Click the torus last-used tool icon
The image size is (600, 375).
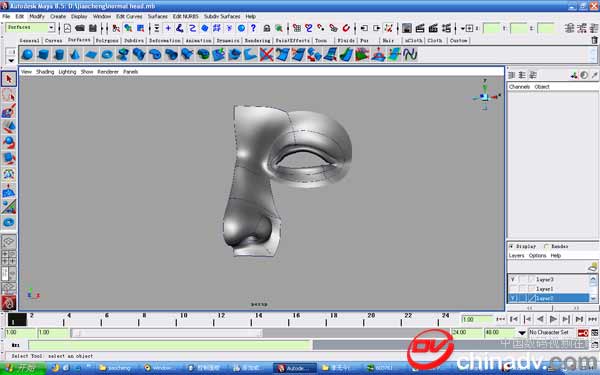(9, 222)
